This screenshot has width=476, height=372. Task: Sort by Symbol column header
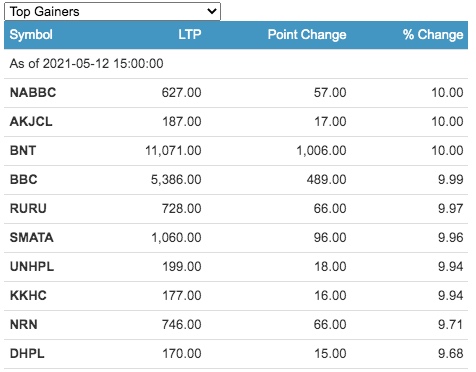(31, 35)
